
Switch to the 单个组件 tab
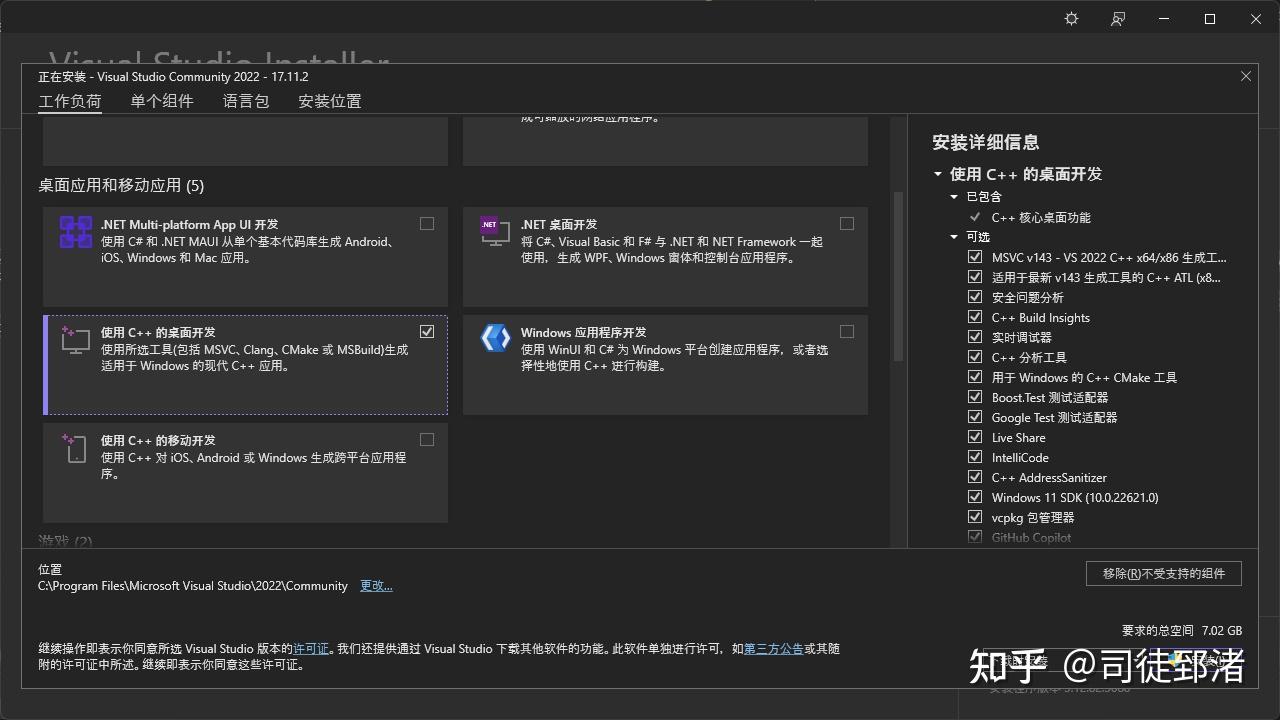(161, 100)
